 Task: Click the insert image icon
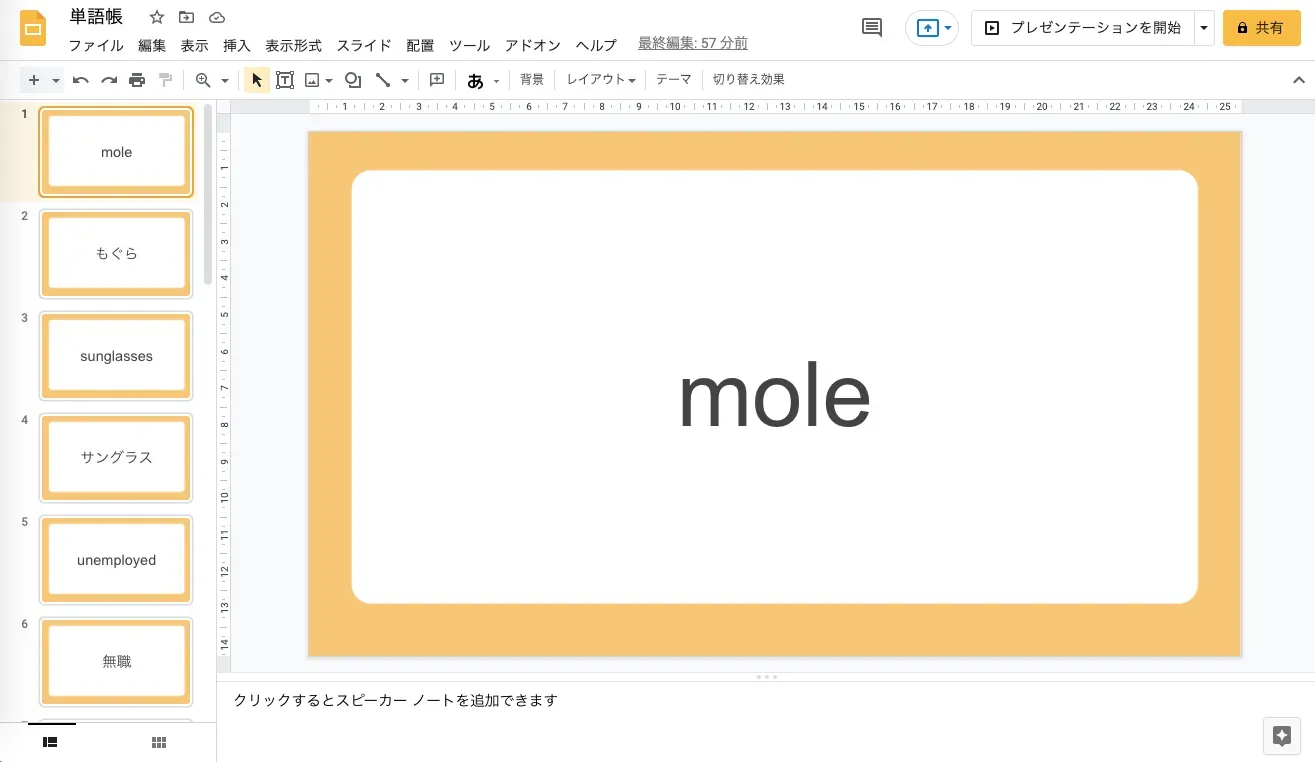312,80
